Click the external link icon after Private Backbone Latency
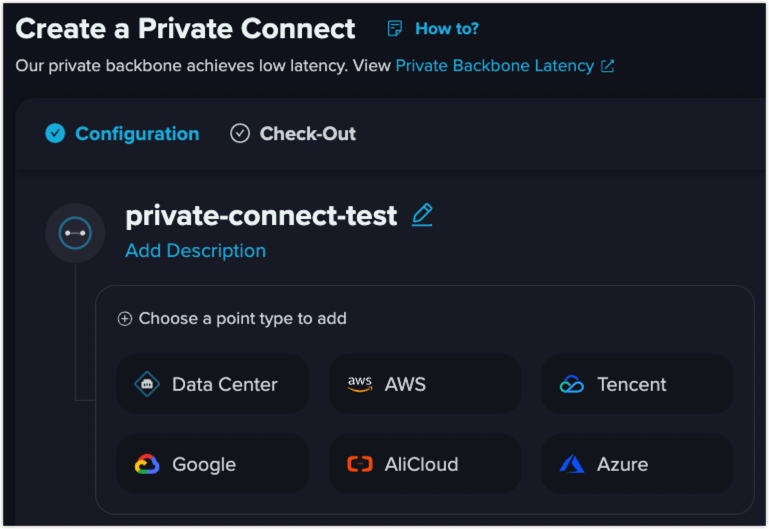The image size is (769, 529). [608, 66]
